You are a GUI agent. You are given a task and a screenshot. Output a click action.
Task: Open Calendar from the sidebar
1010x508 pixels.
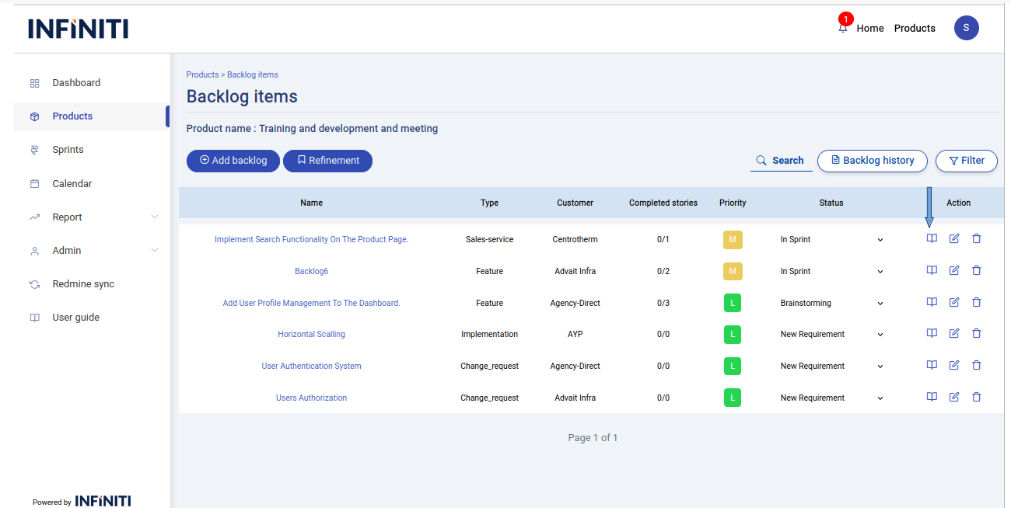[72, 184]
